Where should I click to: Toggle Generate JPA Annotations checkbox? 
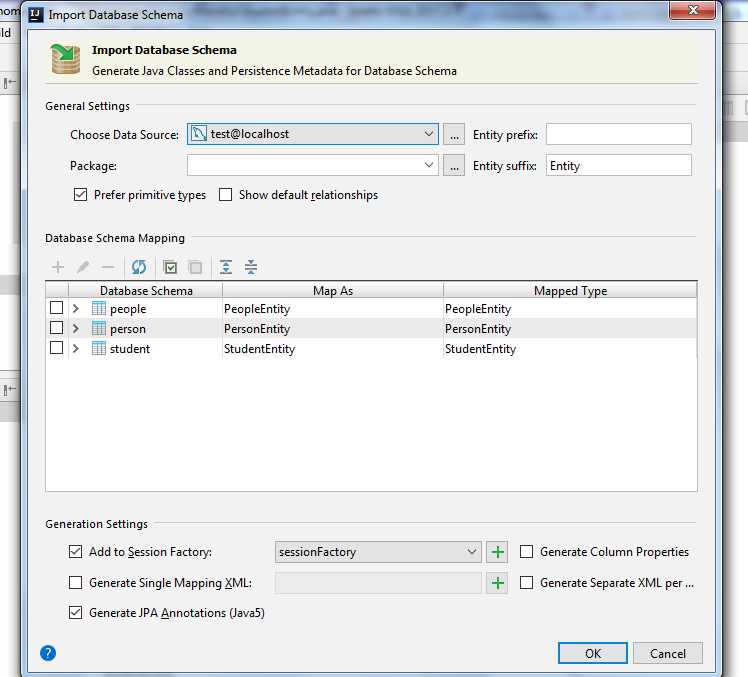(x=75, y=613)
